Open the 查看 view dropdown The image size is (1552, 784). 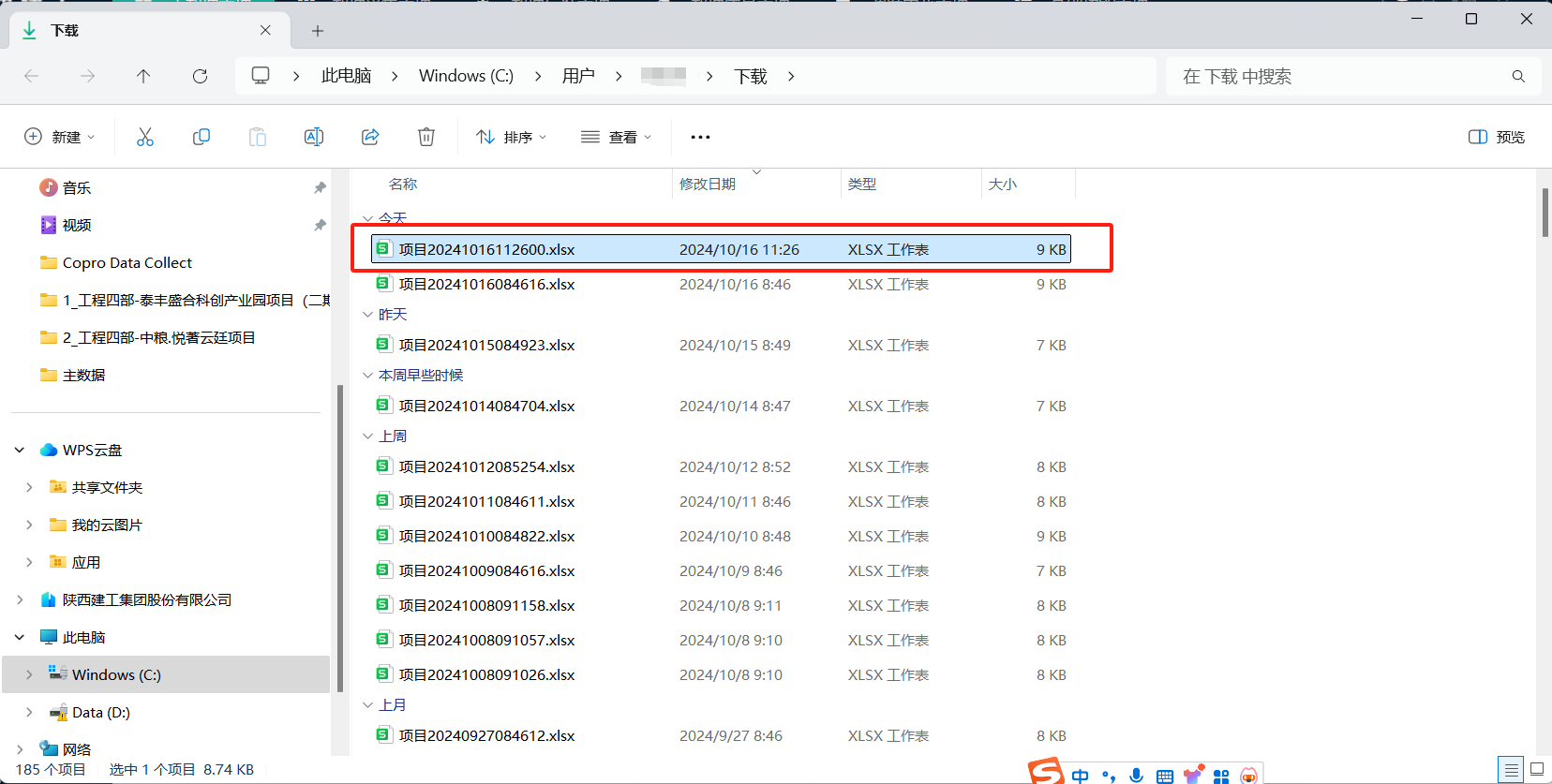(616, 137)
